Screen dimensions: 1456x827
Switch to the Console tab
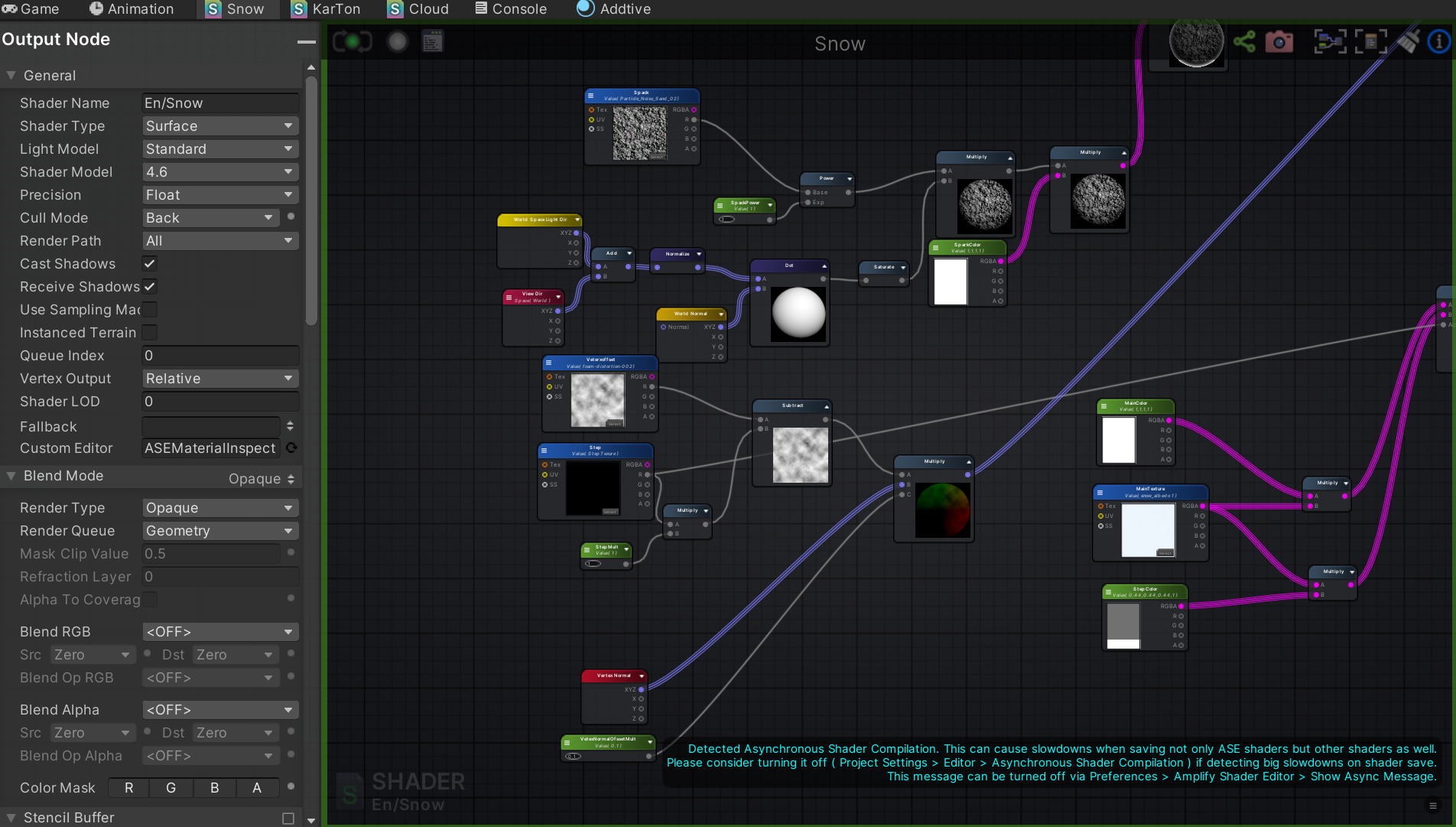(x=511, y=9)
